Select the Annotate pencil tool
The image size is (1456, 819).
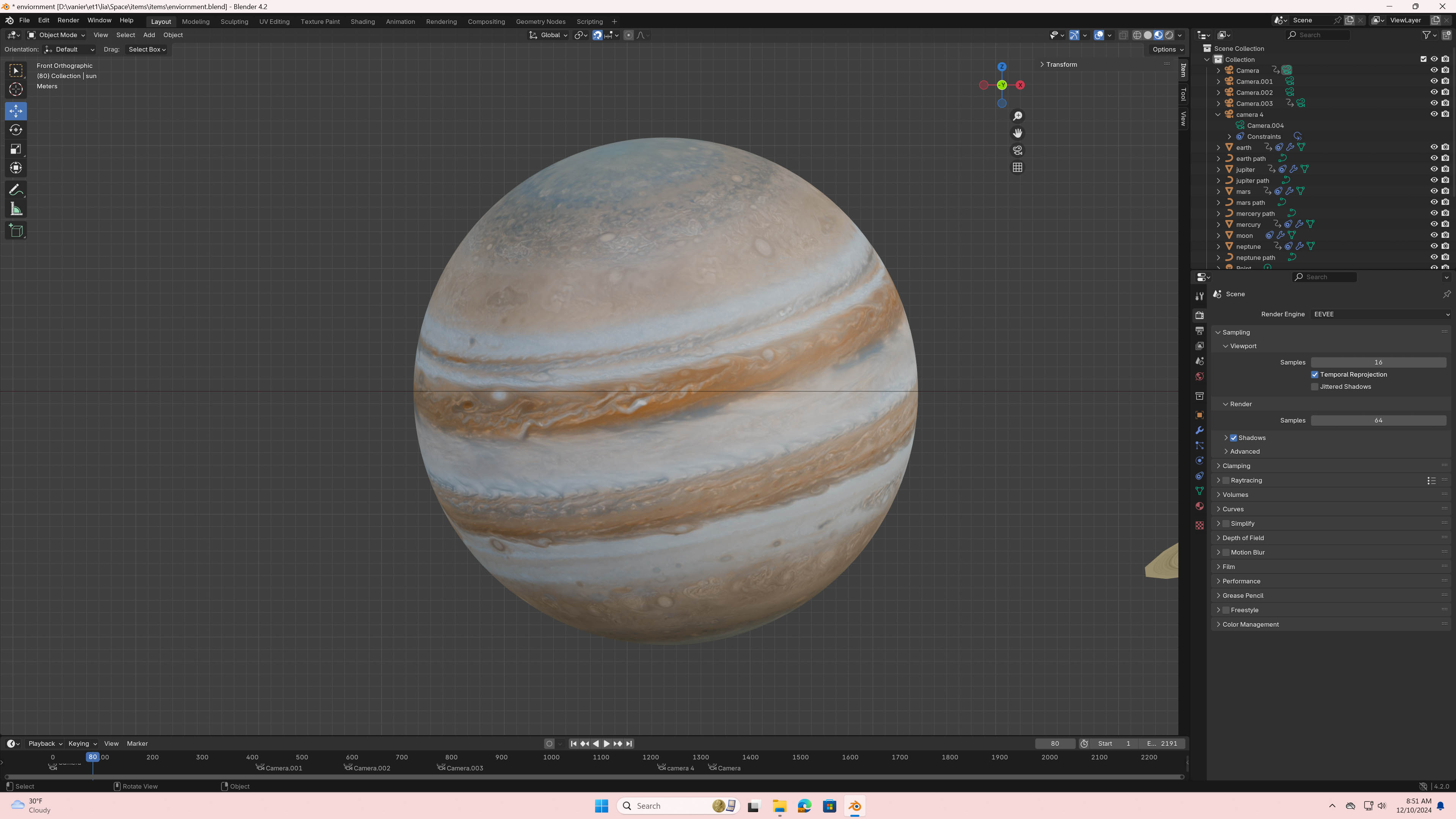[16, 190]
